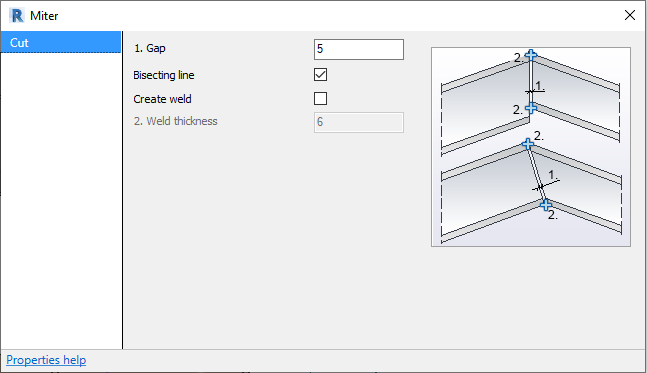The width and height of the screenshot is (647, 373).
Task: Click the miter joint preview diagram
Action: [531, 147]
